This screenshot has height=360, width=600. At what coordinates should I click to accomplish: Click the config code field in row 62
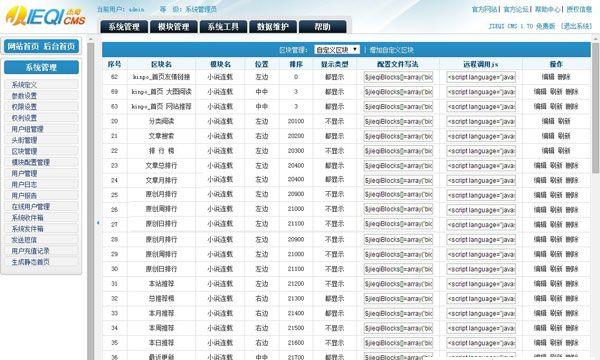(398, 77)
